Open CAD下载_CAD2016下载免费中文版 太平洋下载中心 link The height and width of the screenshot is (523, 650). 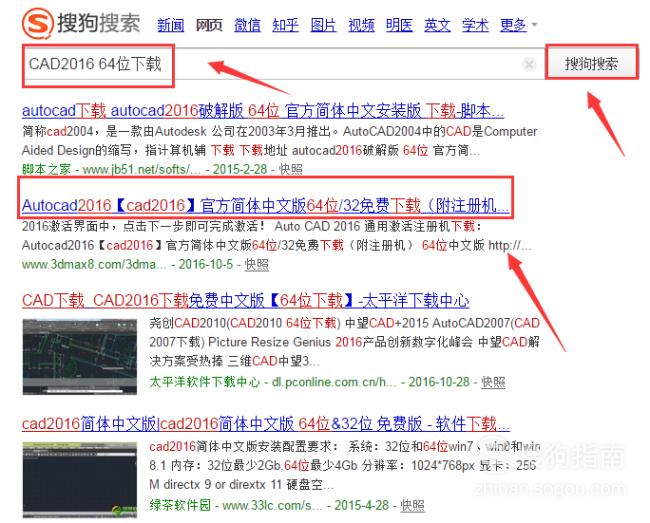click(245, 300)
